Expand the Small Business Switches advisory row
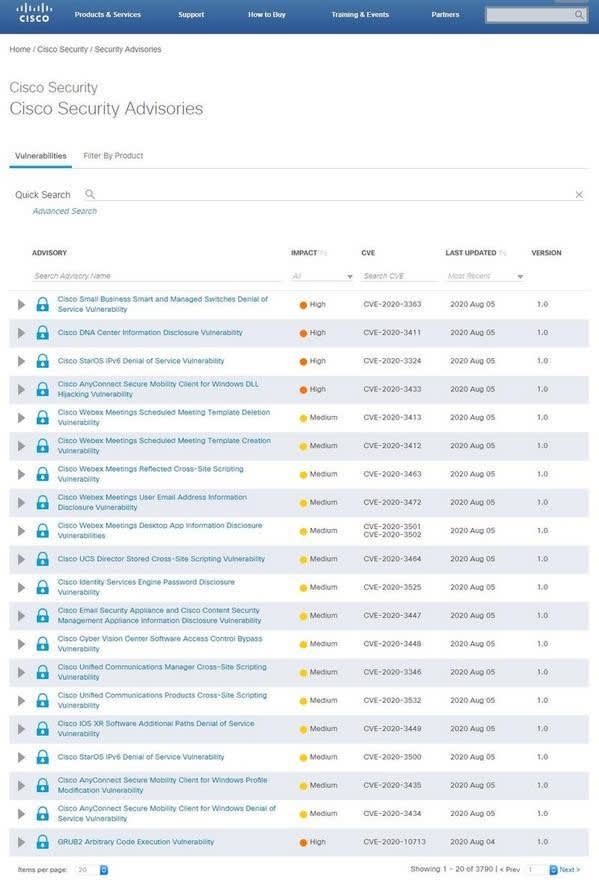The width and height of the screenshot is (599, 885). click(x=21, y=304)
